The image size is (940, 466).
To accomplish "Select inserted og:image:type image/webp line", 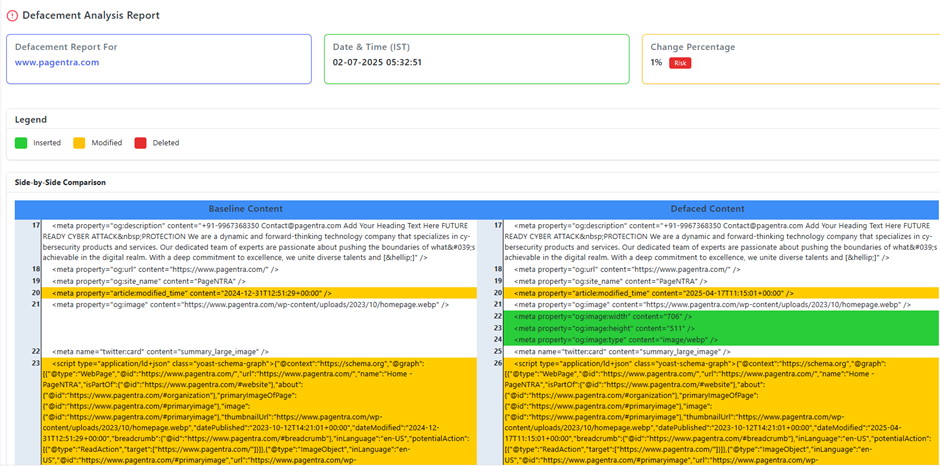I will [x=721, y=340].
